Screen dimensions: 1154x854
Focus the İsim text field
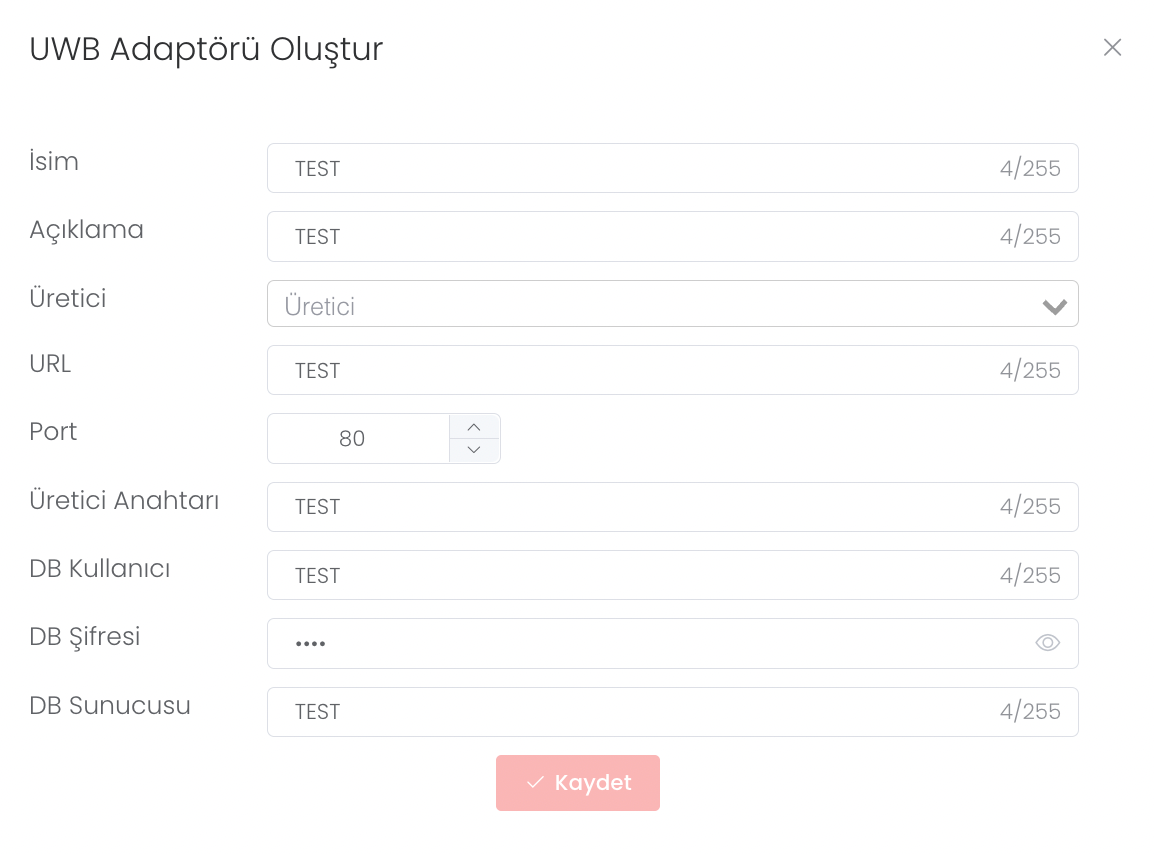click(640, 168)
